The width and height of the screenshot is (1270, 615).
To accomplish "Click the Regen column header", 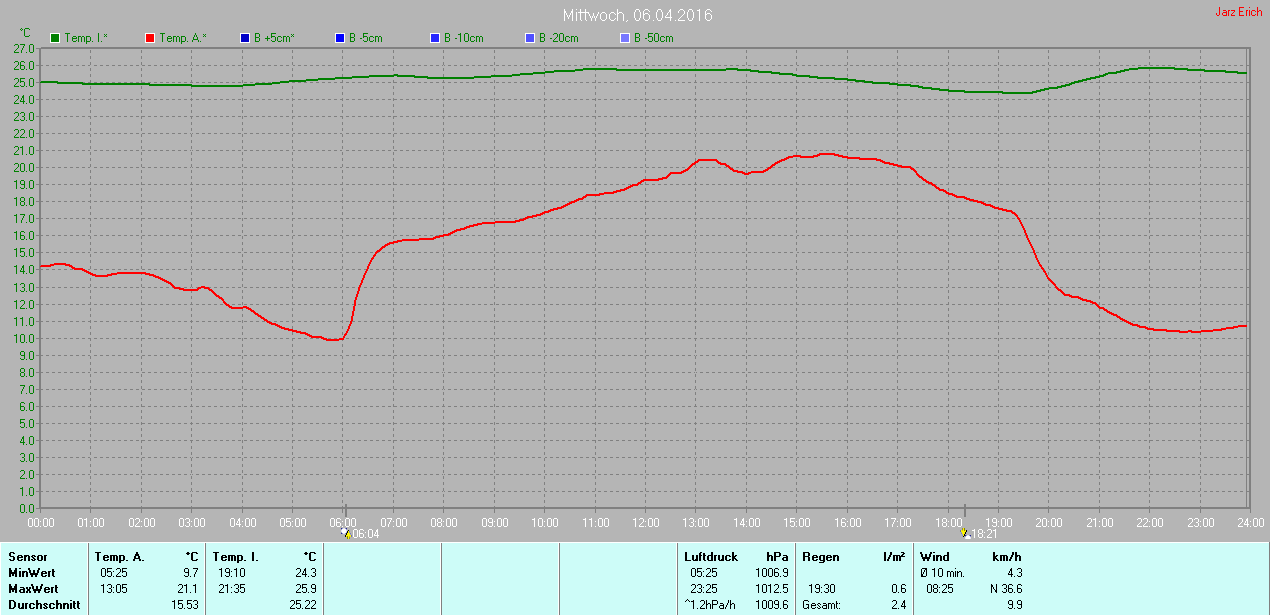I will point(820,557).
